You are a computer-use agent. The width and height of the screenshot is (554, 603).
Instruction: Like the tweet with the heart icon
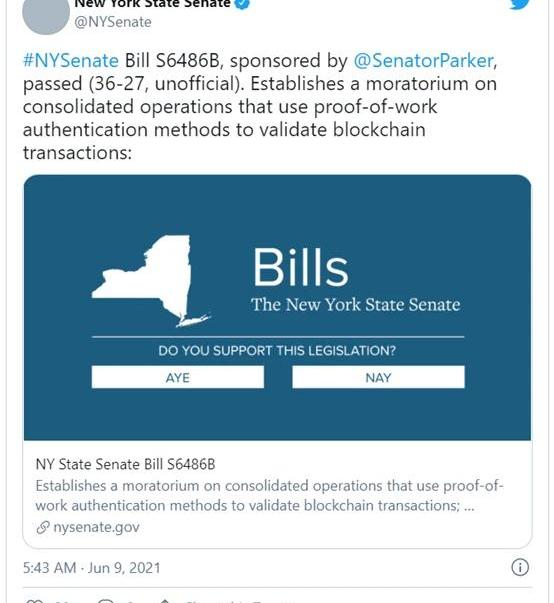pos(34,601)
